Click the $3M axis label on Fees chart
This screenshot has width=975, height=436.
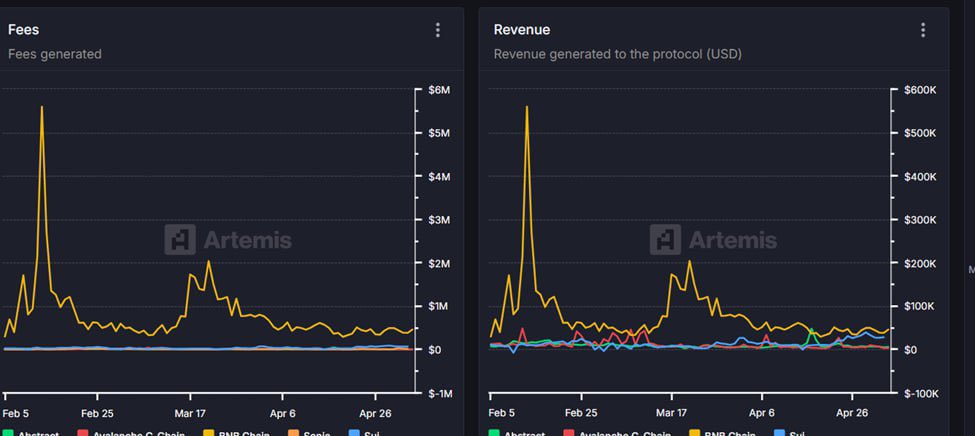(x=439, y=220)
